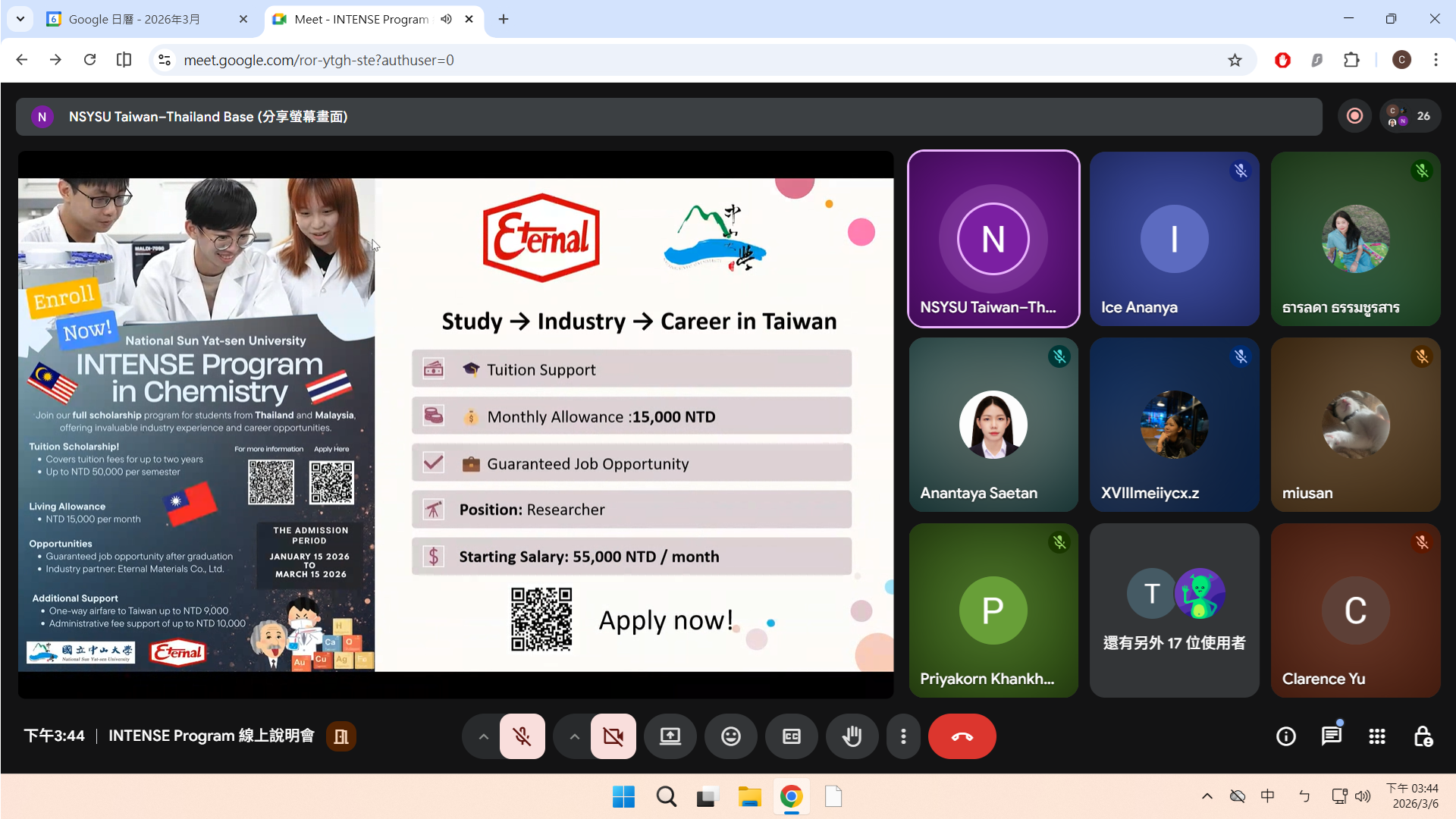The image size is (1456, 819).
Task: Raise hand in the meeting
Action: [x=852, y=736]
